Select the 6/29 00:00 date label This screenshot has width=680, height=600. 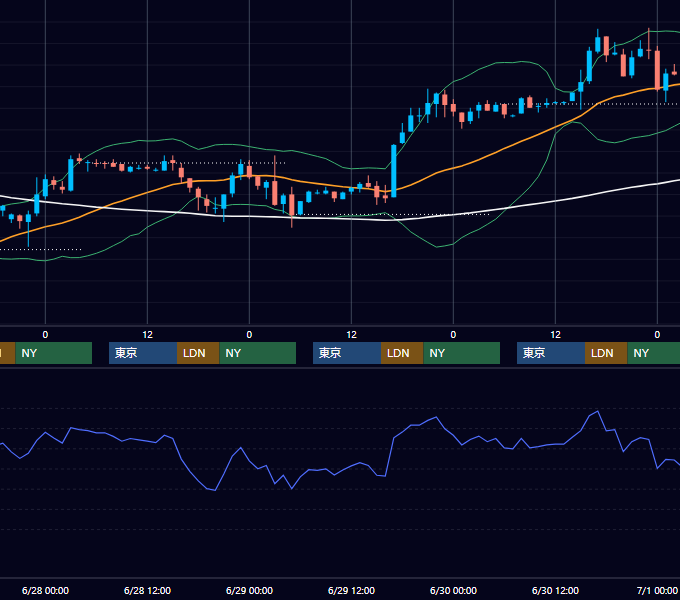pos(249,590)
